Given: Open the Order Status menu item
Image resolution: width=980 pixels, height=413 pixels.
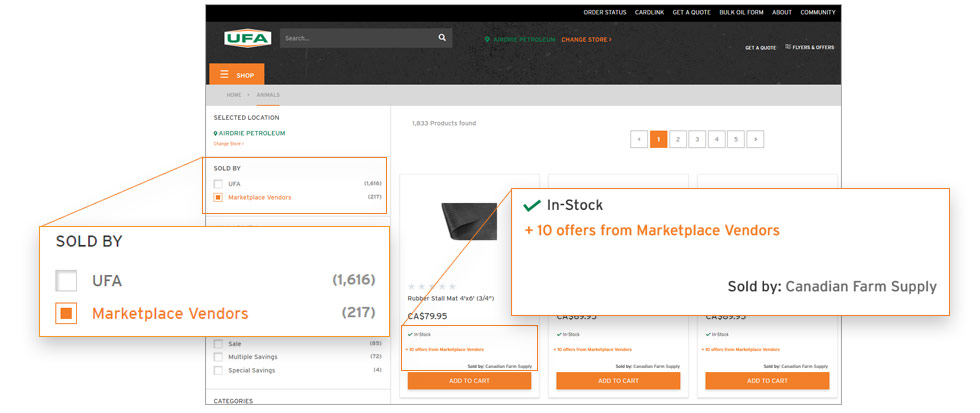Looking at the screenshot, I should 604,12.
